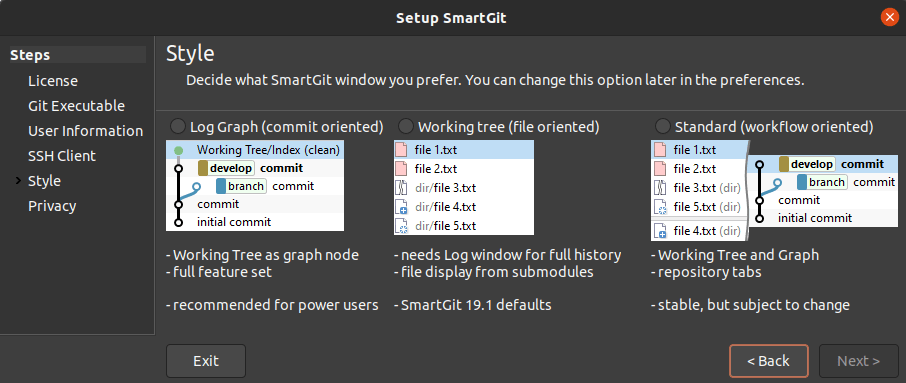Image resolution: width=906 pixels, height=383 pixels.
Task: Click blue branch tag icon in Standard preview
Action: pyautogui.click(x=802, y=182)
